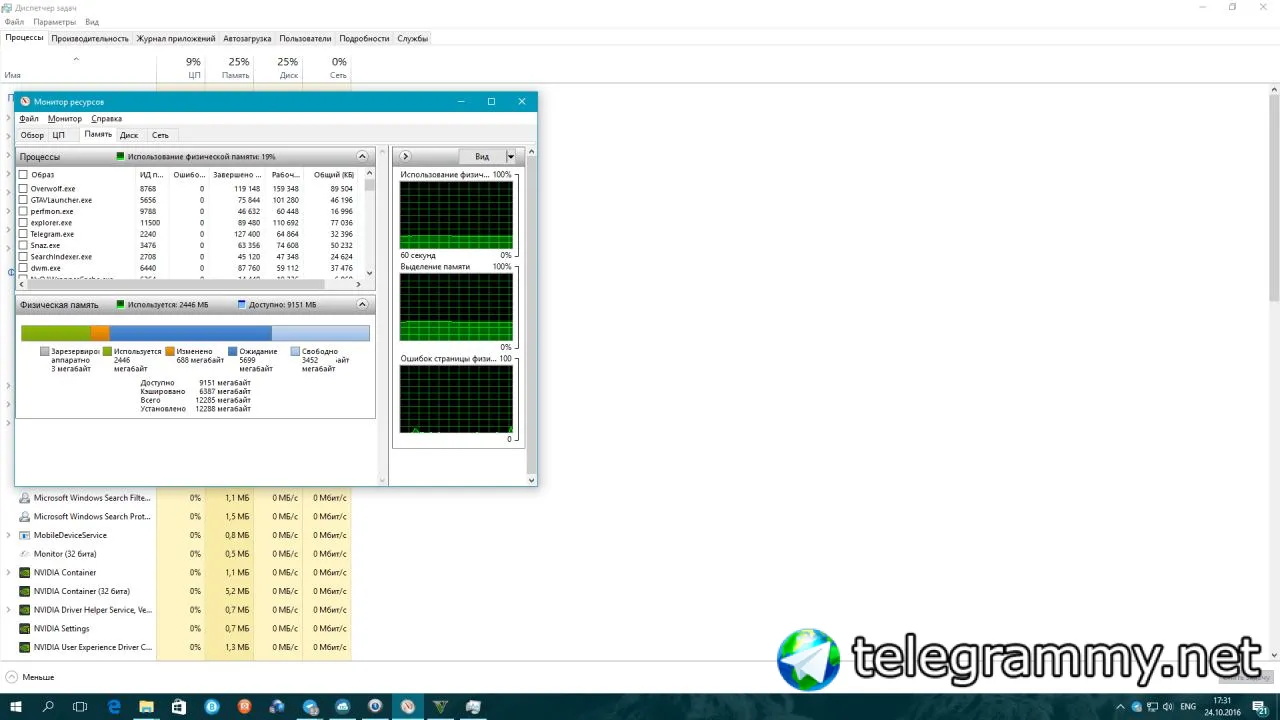Screen dimensions: 1280x720
Task: Check the explorer.exe process checkbox
Action: tap(23, 223)
